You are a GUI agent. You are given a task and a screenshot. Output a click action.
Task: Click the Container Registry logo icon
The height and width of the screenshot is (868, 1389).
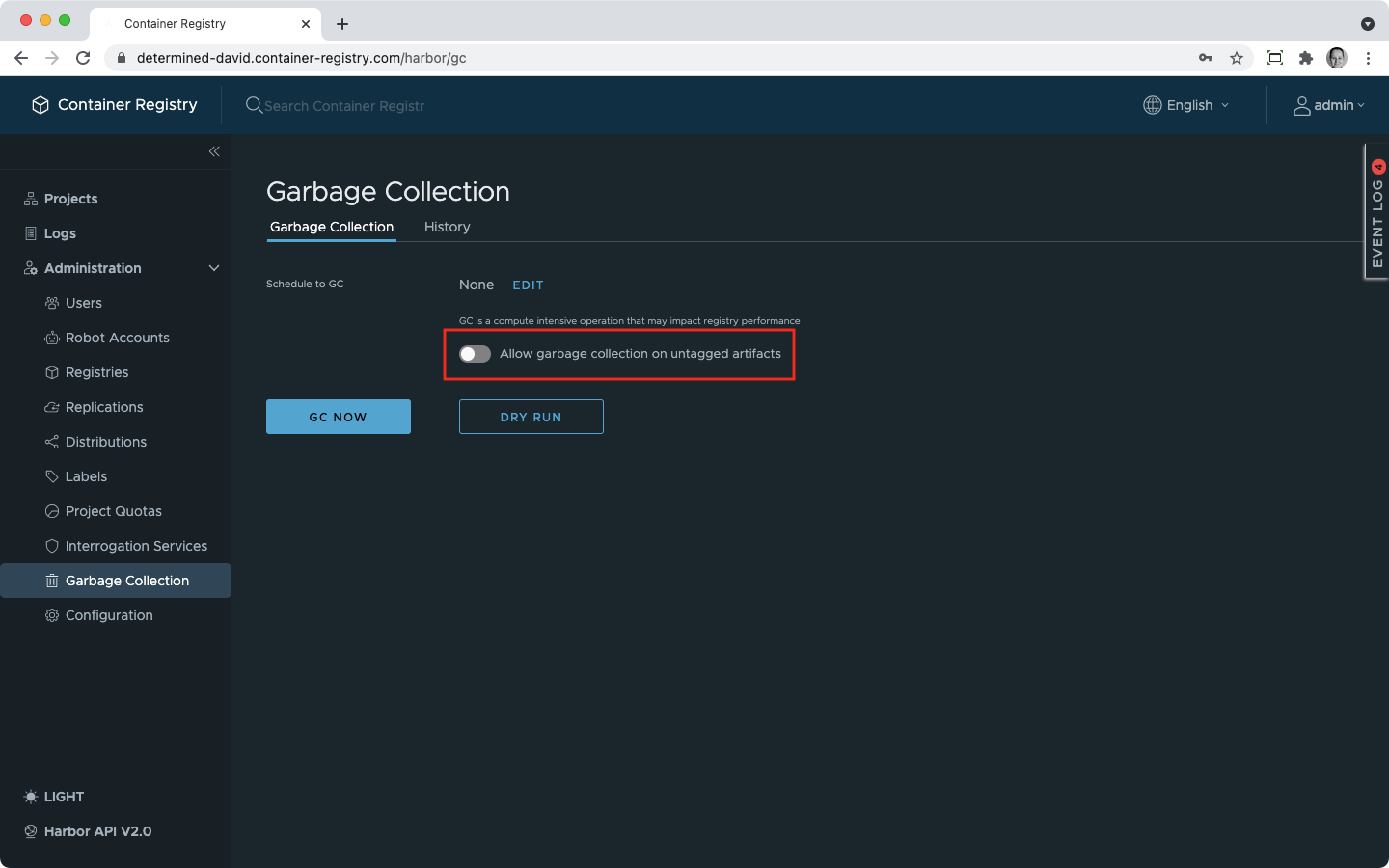[41, 105]
